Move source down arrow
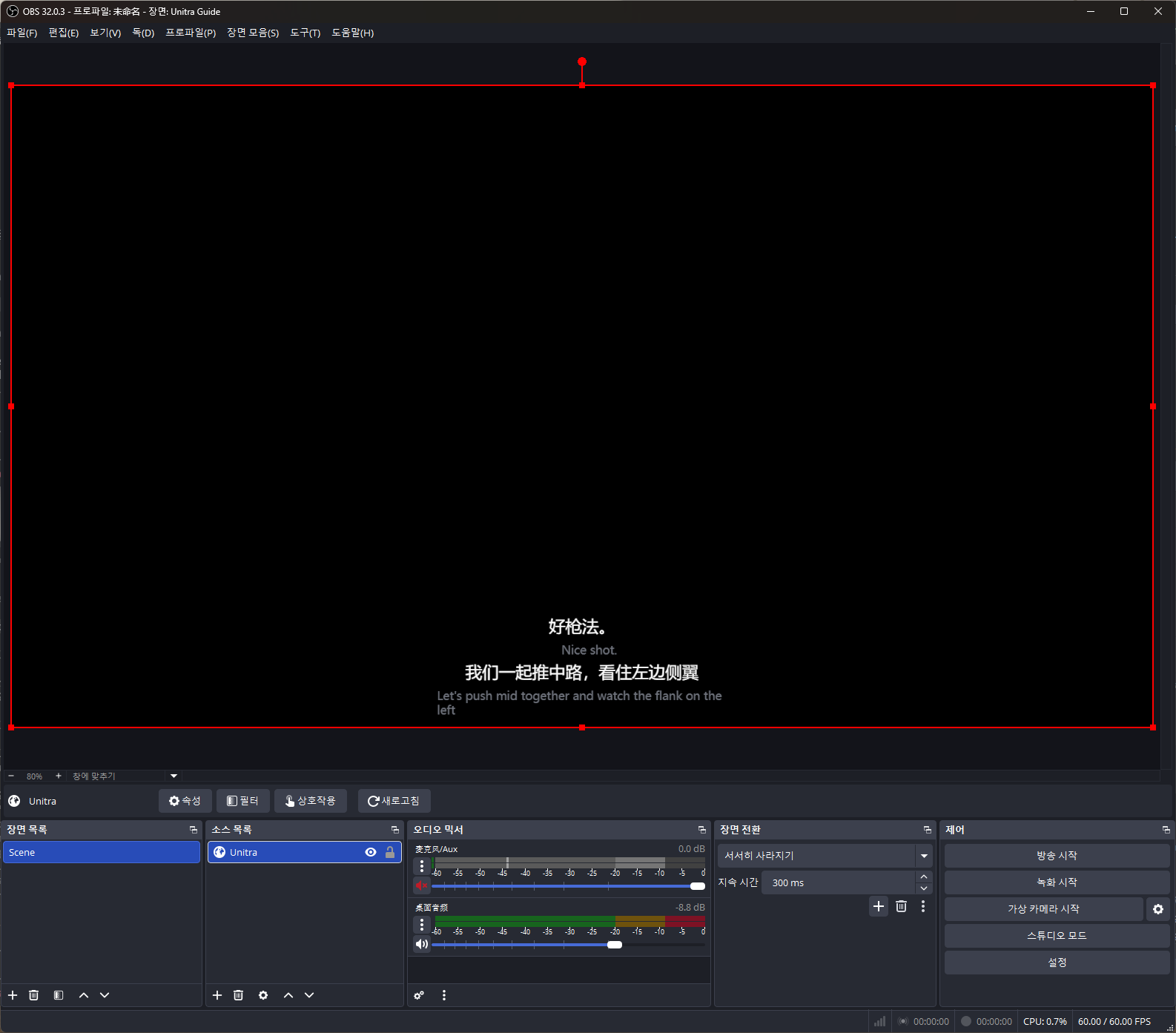Screen dimensions: 1176x1033 [x=309, y=995]
